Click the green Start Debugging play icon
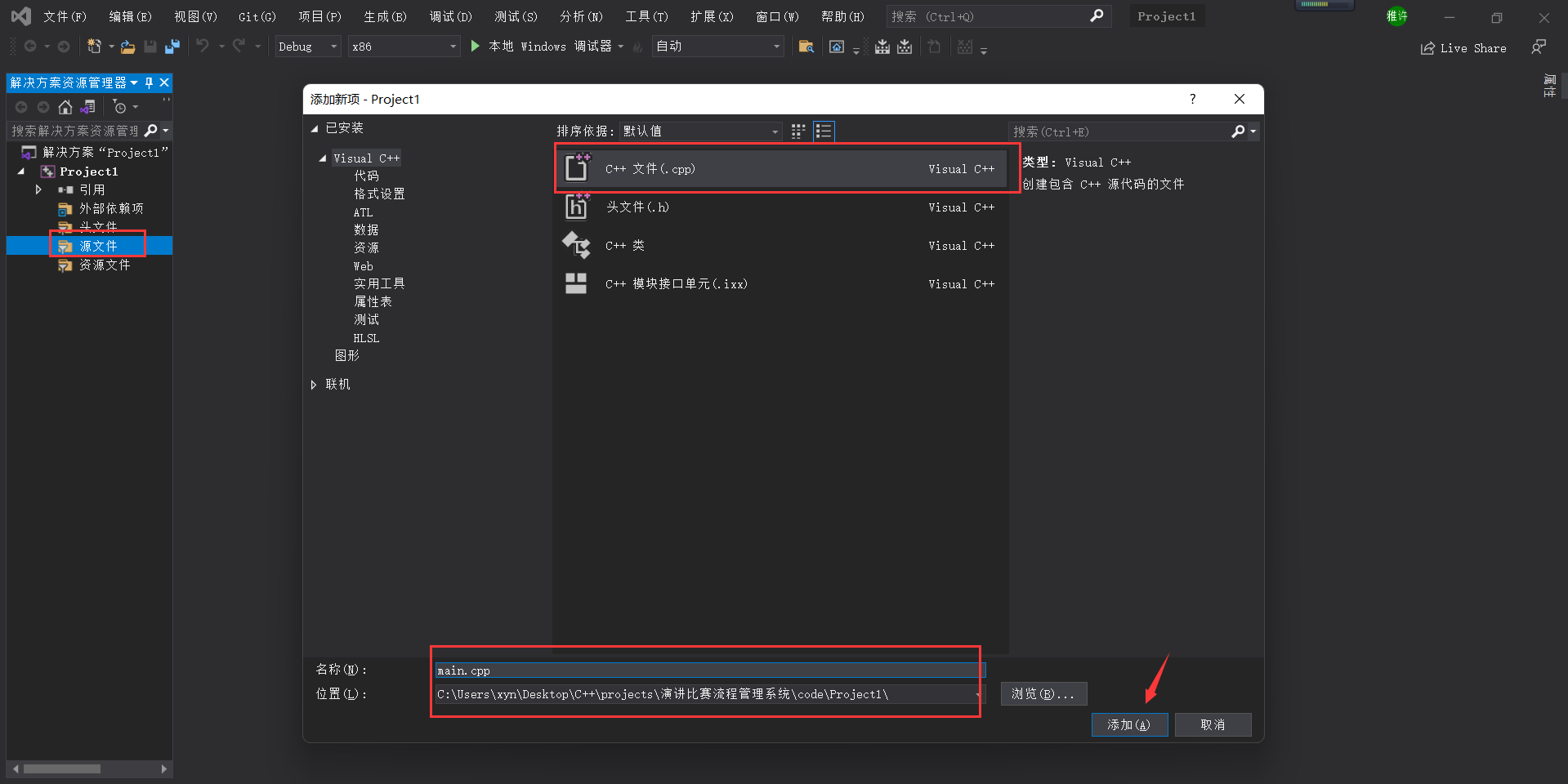 [476, 47]
